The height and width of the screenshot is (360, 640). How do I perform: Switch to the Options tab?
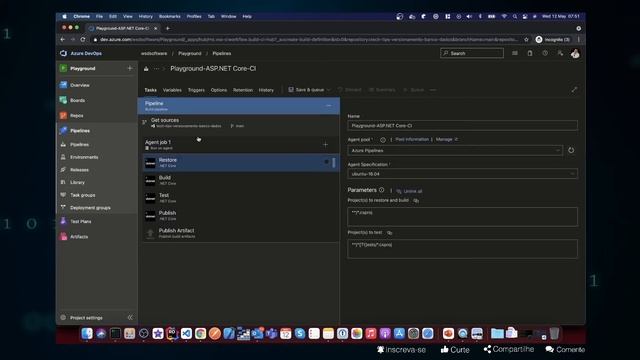218,90
